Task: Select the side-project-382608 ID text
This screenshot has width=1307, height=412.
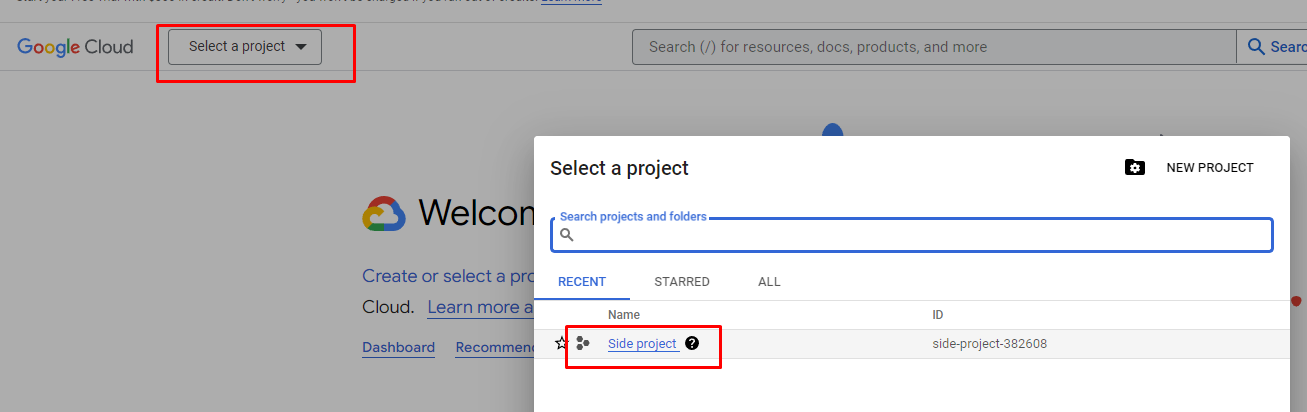Action: coord(989,344)
